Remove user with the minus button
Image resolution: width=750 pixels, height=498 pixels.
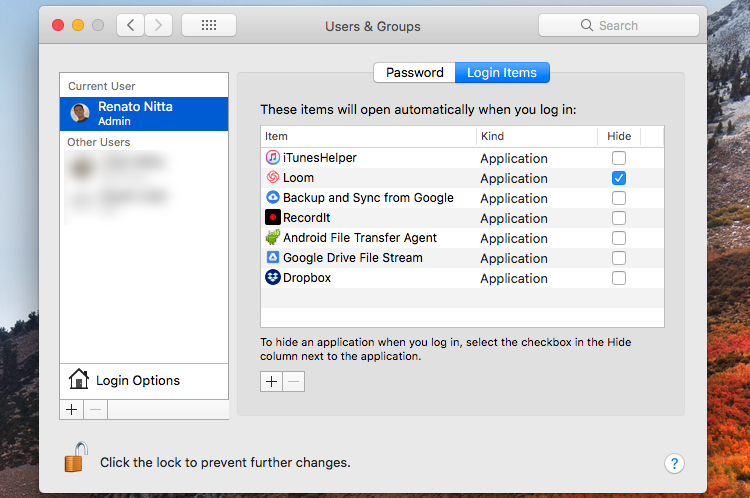click(x=96, y=410)
